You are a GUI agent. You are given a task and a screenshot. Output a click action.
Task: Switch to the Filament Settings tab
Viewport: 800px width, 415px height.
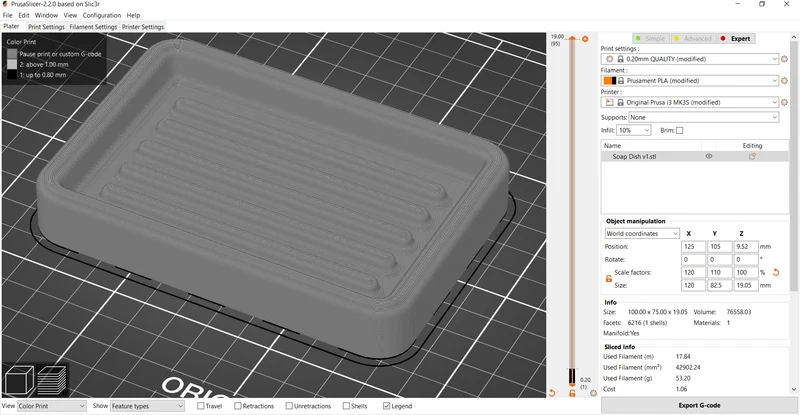(x=93, y=27)
